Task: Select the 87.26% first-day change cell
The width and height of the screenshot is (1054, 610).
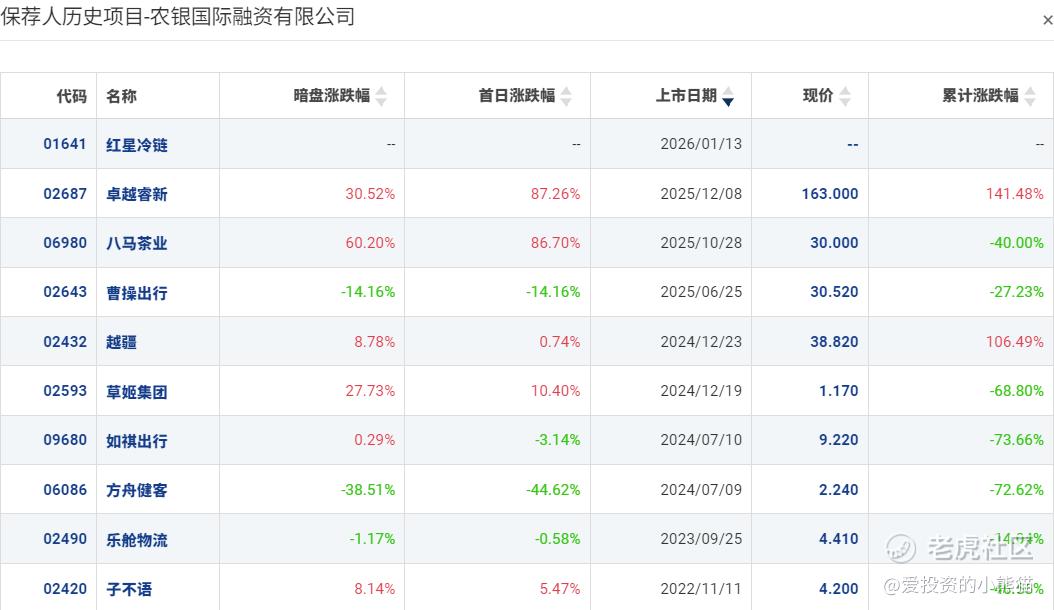Action: click(x=555, y=194)
